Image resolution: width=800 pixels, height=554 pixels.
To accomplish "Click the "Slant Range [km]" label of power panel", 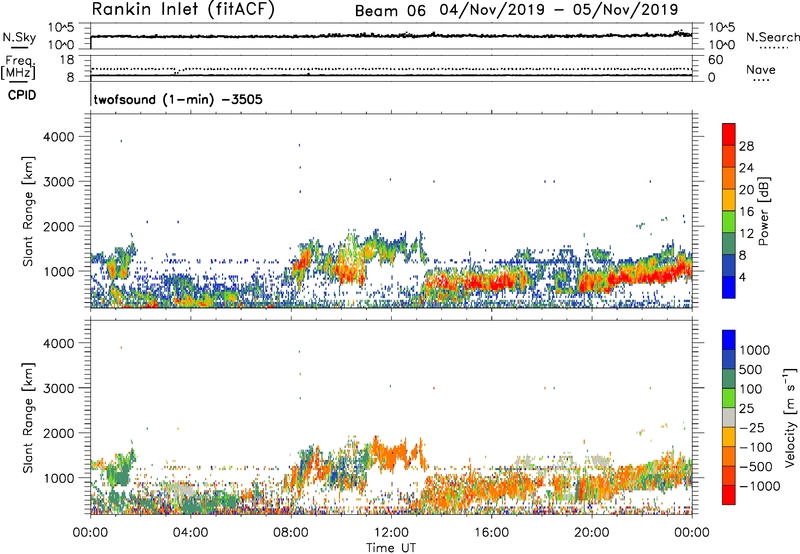I will [x=28, y=211].
